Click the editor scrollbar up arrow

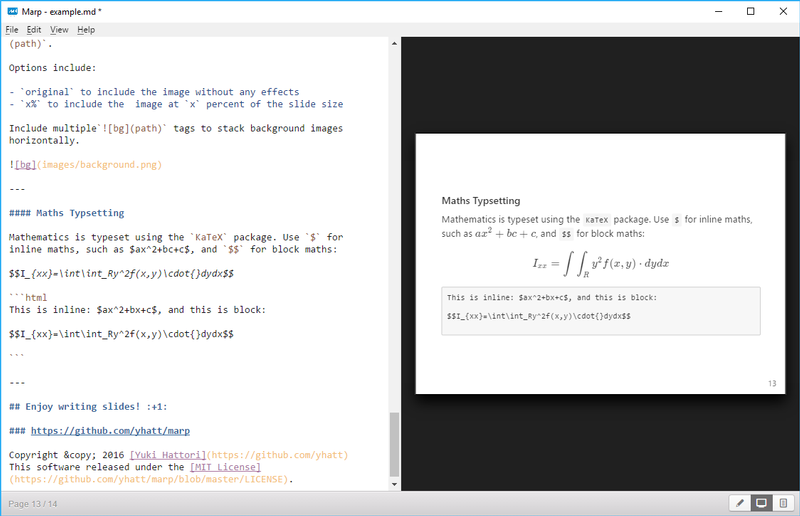click(x=394, y=43)
